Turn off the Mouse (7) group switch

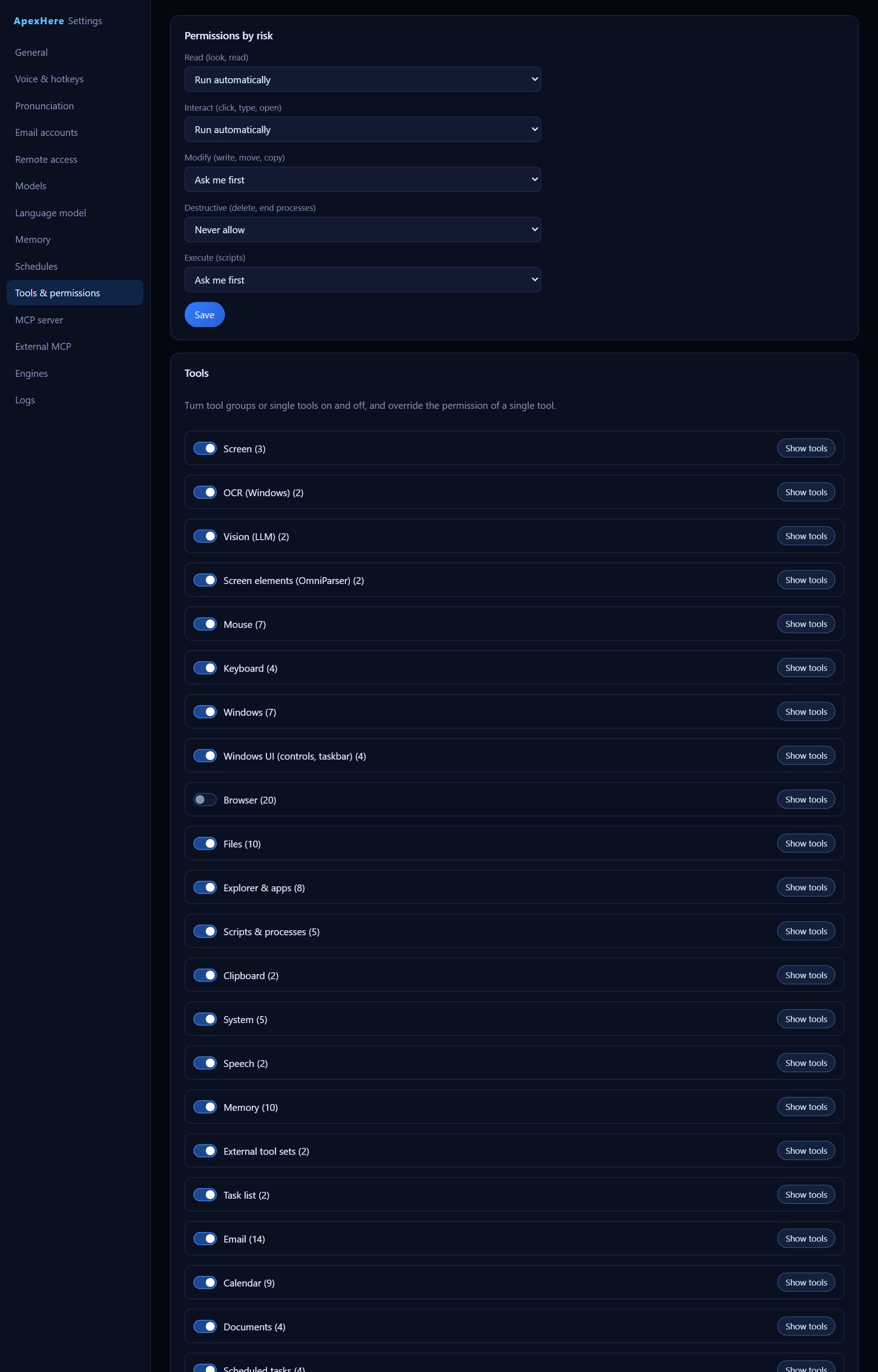click(205, 624)
